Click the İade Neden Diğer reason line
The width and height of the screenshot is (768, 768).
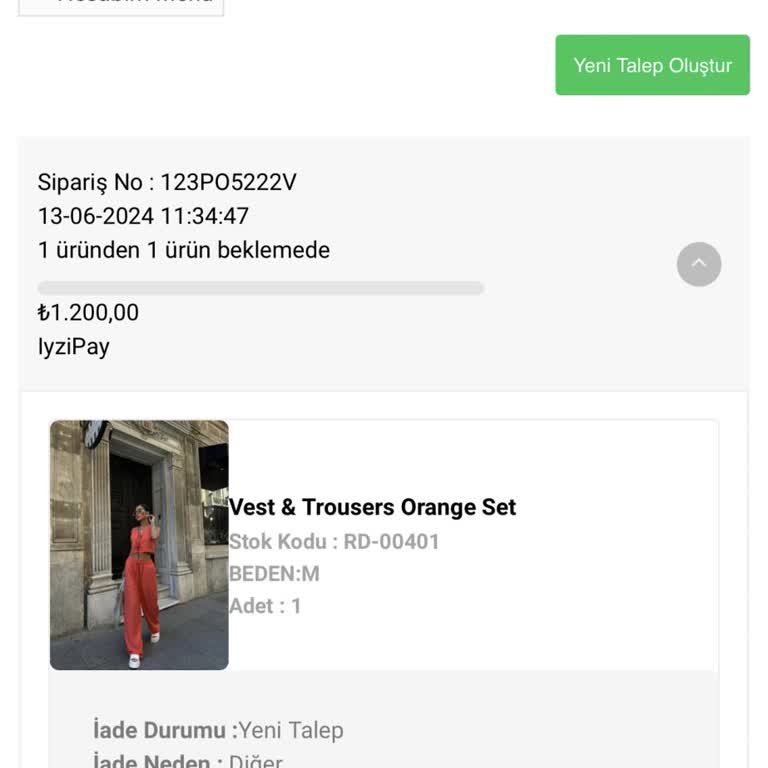(188, 761)
